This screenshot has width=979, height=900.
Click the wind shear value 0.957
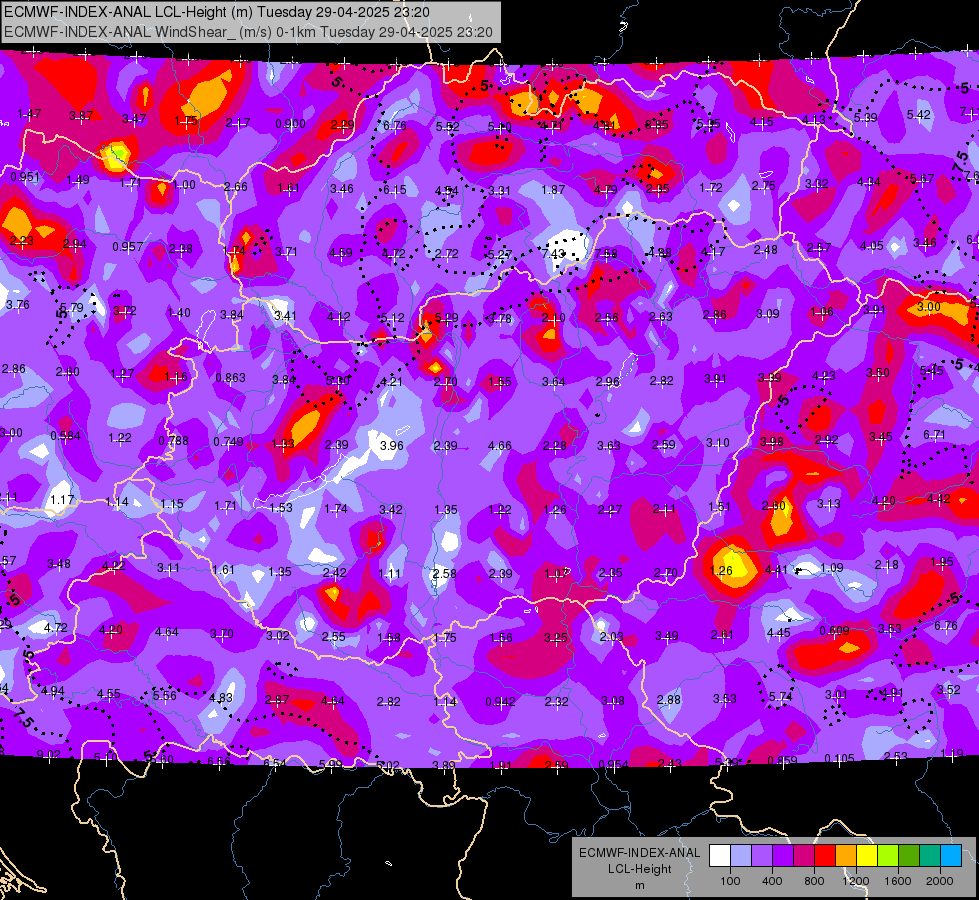[x=128, y=247]
